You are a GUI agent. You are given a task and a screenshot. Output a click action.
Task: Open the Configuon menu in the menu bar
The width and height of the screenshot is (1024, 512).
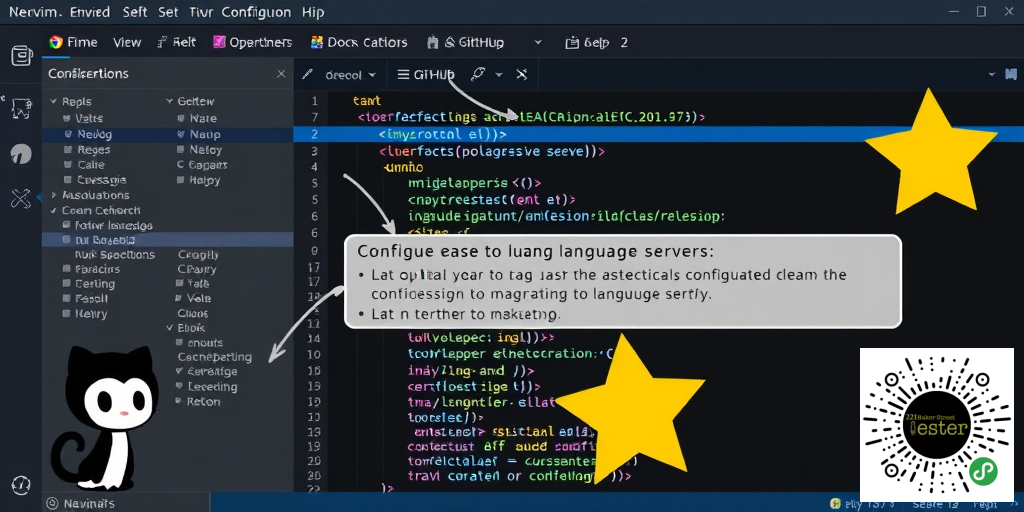click(x=257, y=12)
